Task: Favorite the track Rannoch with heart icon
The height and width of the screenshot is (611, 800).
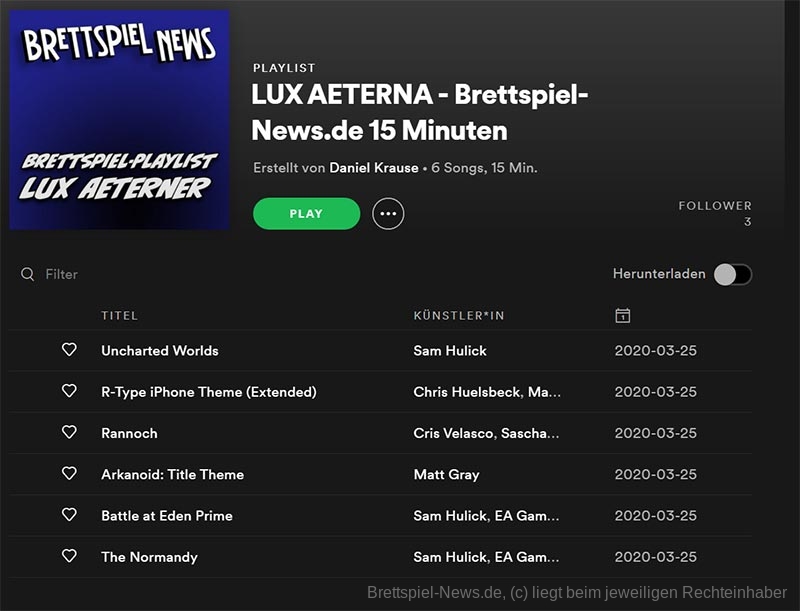Action: point(69,433)
